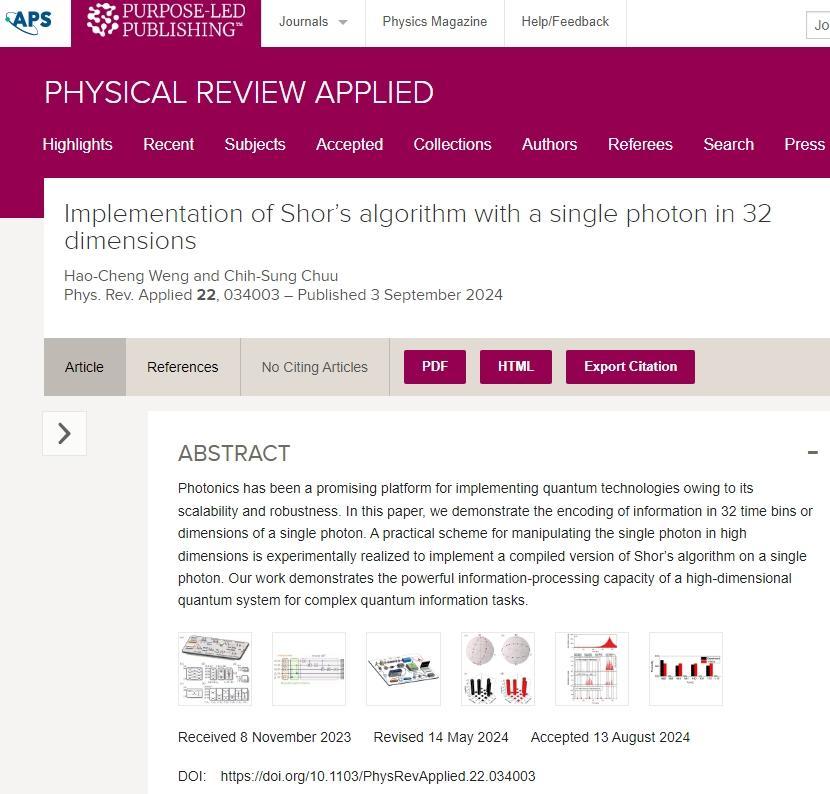
Task: Open the first figure thumbnail
Action: (215, 669)
